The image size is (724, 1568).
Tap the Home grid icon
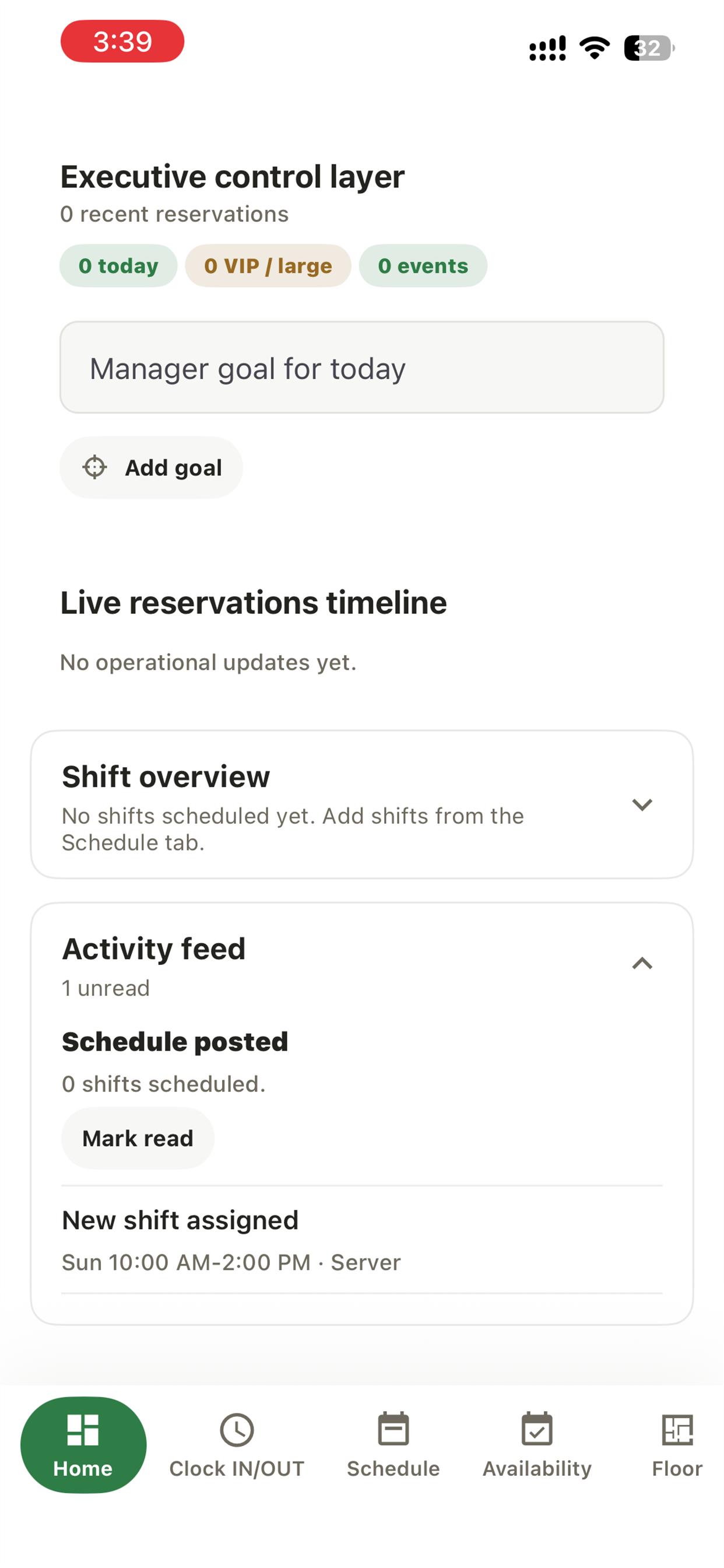83,1429
